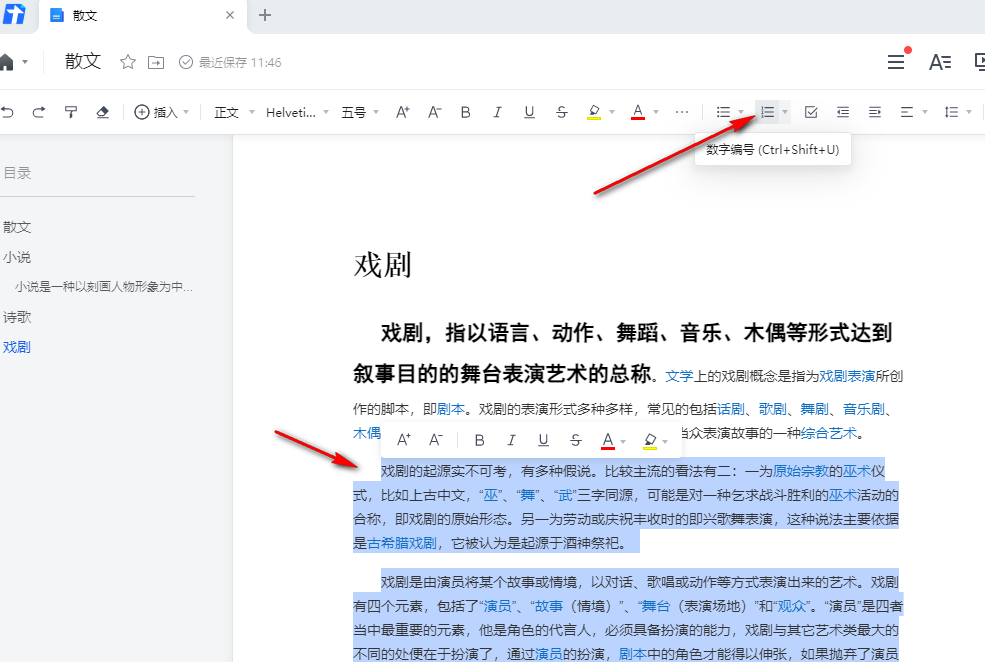Star the 散文 document as favorite
Viewport: 986px width, 663px height.
(x=128, y=62)
